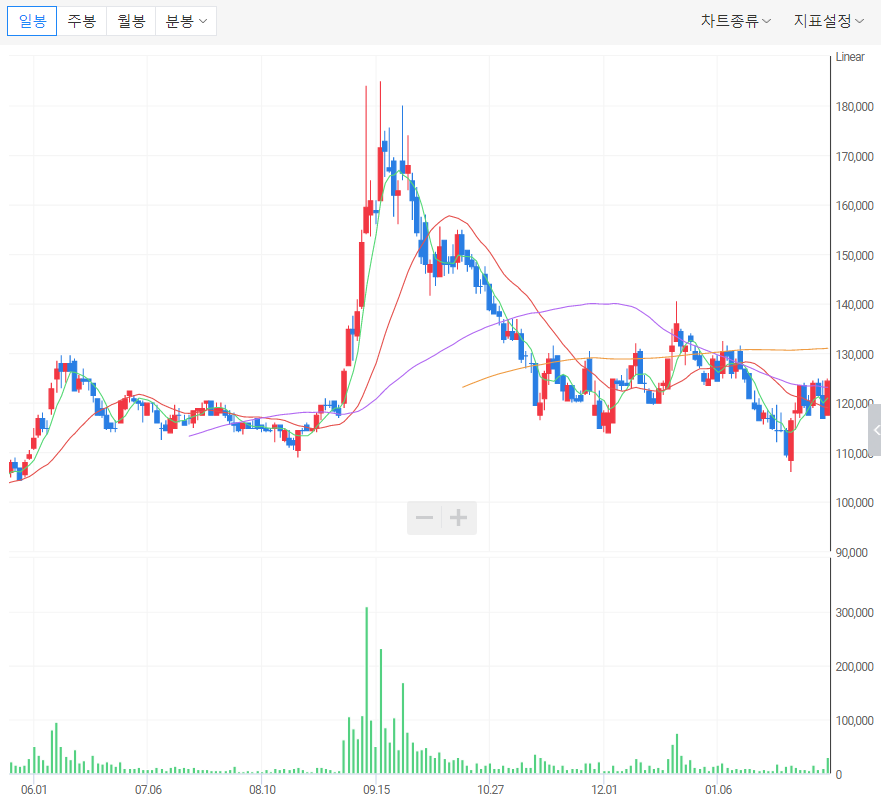Click the 90,000 price axis label
The height and width of the screenshot is (799, 881).
click(851, 552)
